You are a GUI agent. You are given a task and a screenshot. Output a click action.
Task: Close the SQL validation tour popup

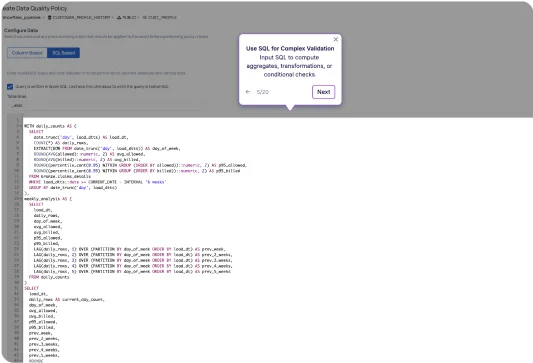point(336,39)
